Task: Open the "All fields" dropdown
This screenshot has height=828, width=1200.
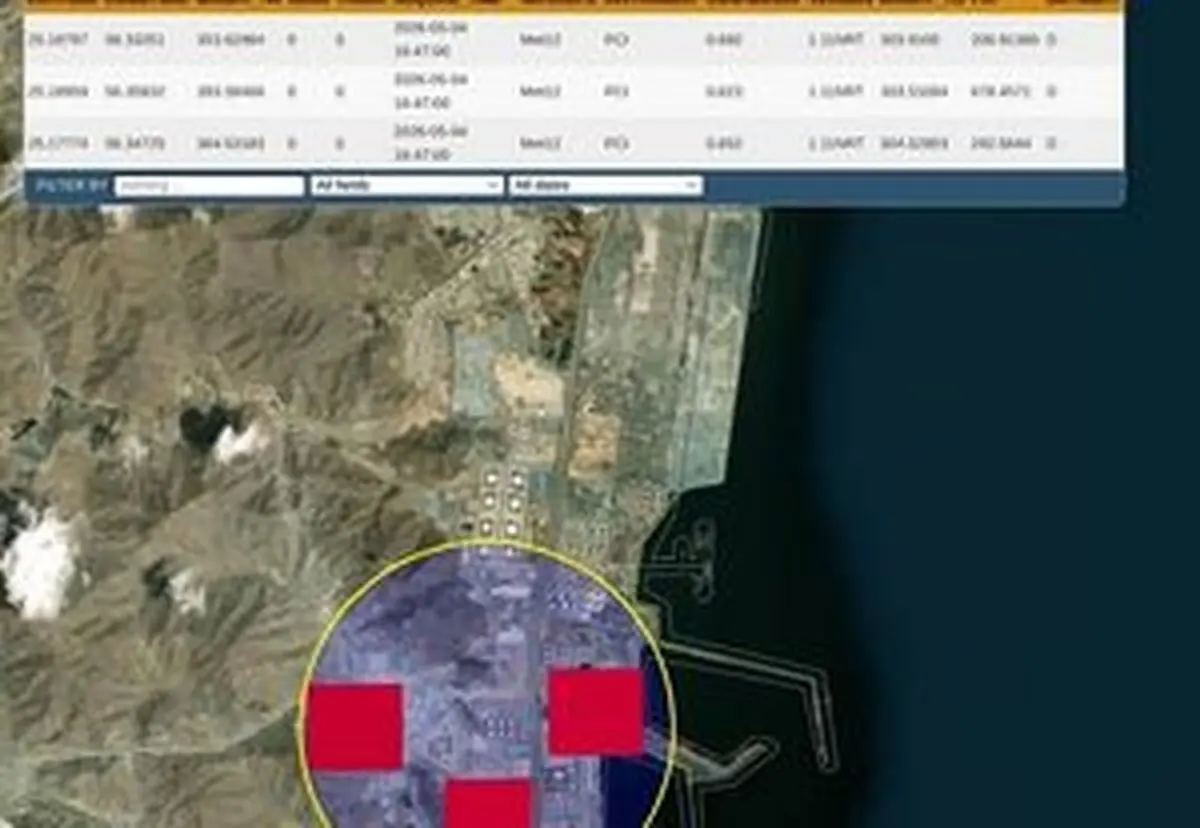Action: 407,186
